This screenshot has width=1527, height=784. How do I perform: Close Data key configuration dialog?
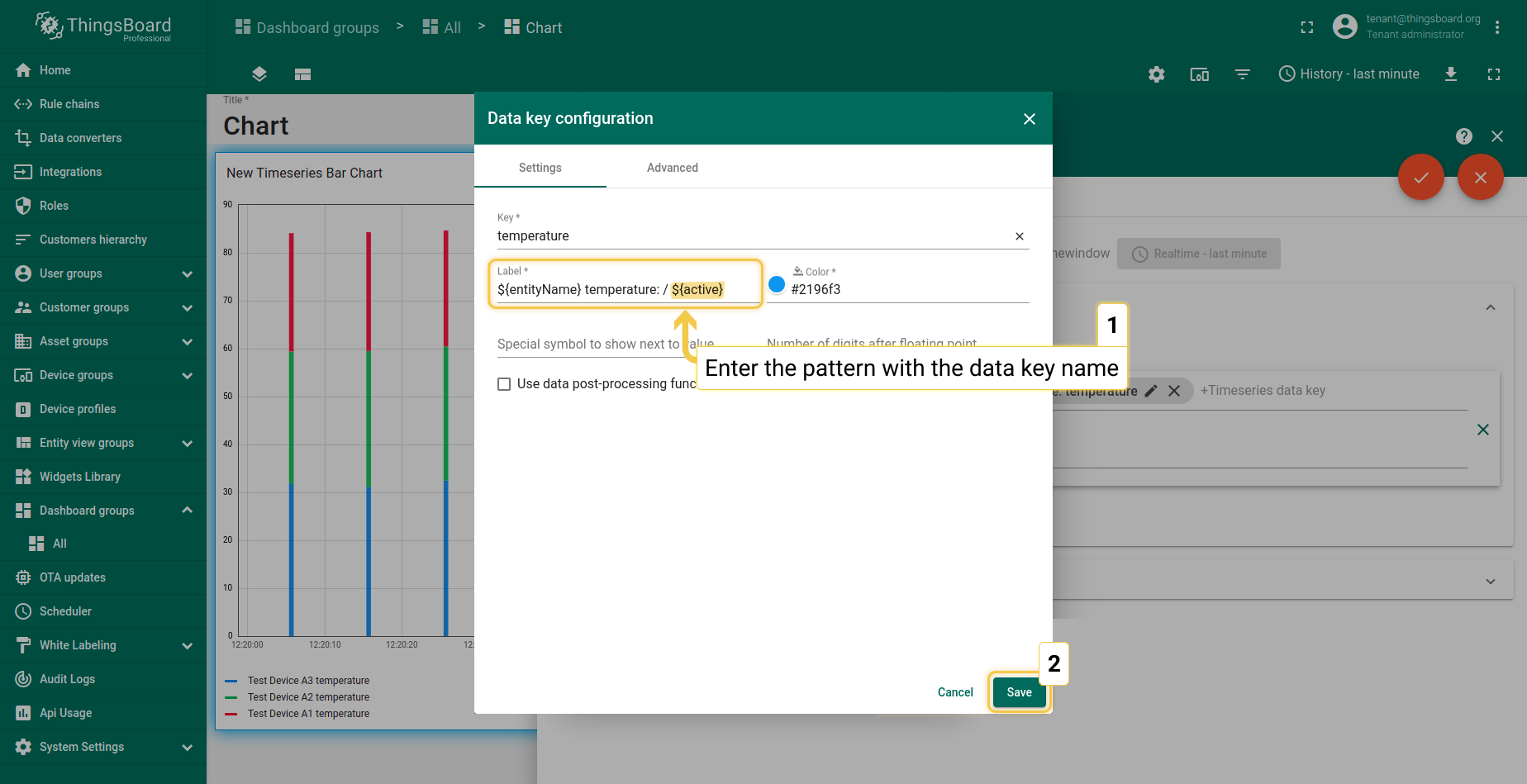coord(1030,119)
